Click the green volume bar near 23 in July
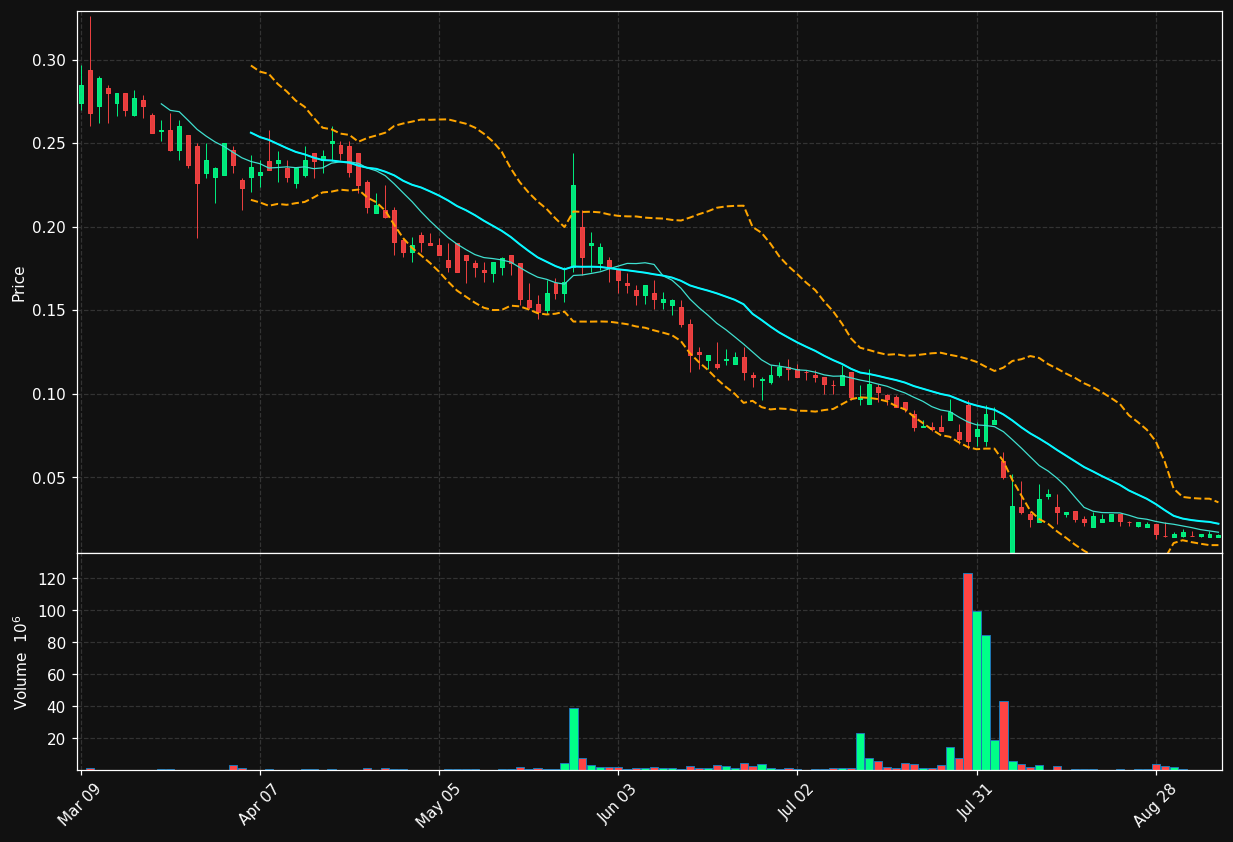The width and height of the screenshot is (1233, 842). 860,752
